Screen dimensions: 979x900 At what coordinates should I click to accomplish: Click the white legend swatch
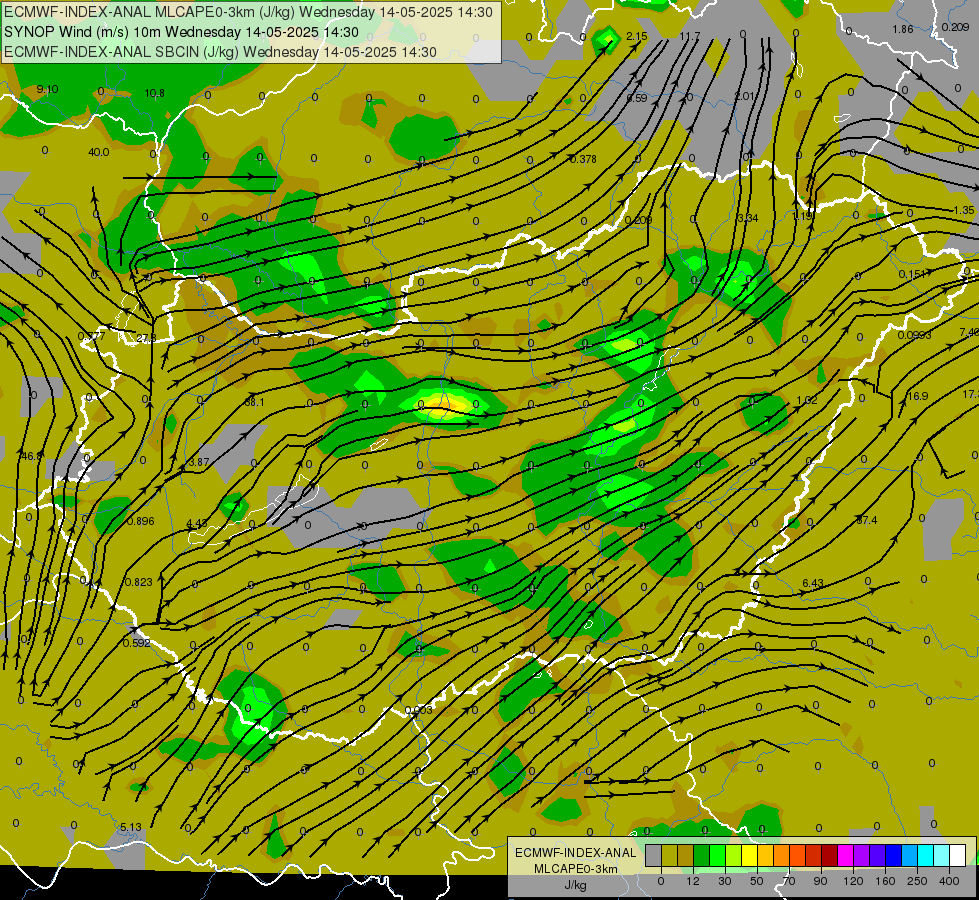[958, 855]
